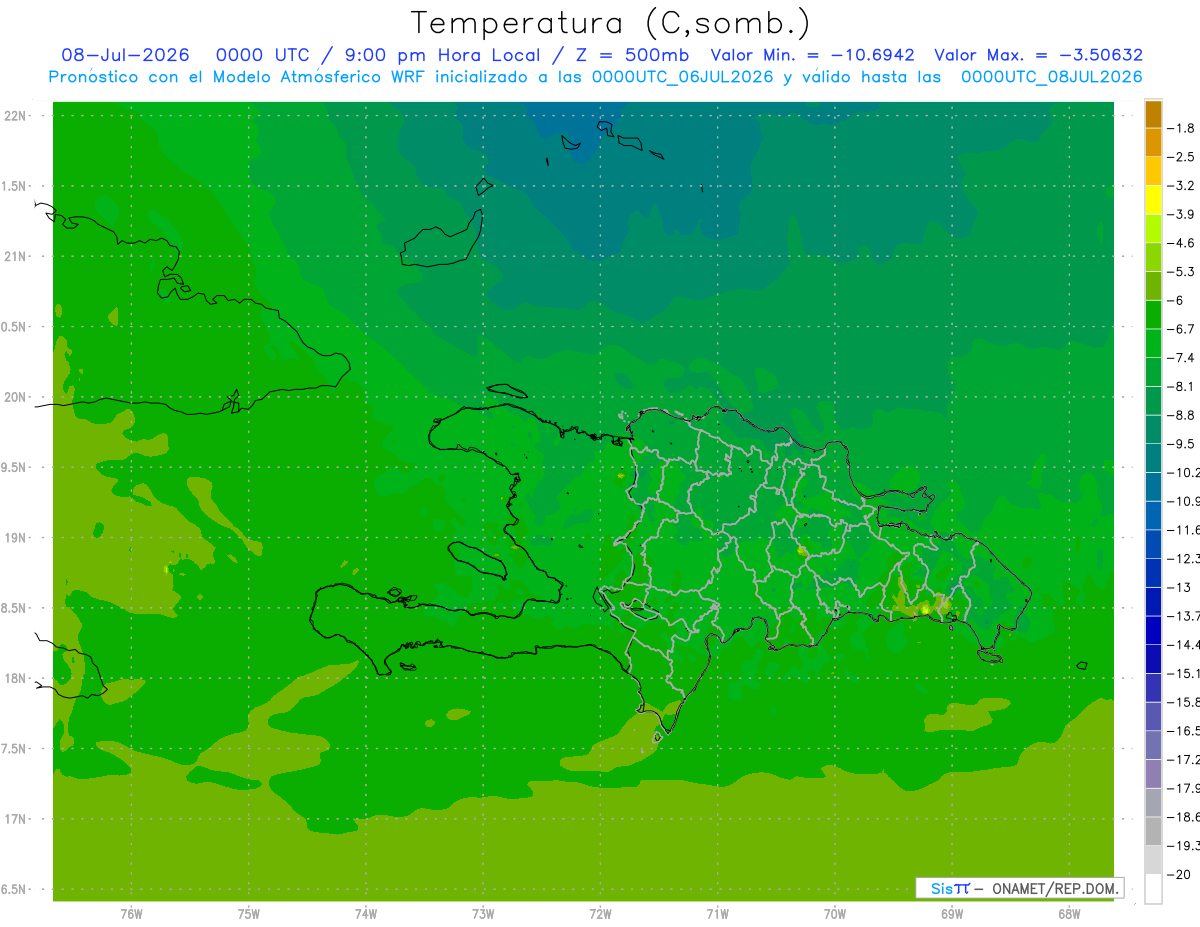Image resolution: width=1200 pixels, height=927 pixels.
Task: Click the '-5.3' color bar value
Action: 1181,272
